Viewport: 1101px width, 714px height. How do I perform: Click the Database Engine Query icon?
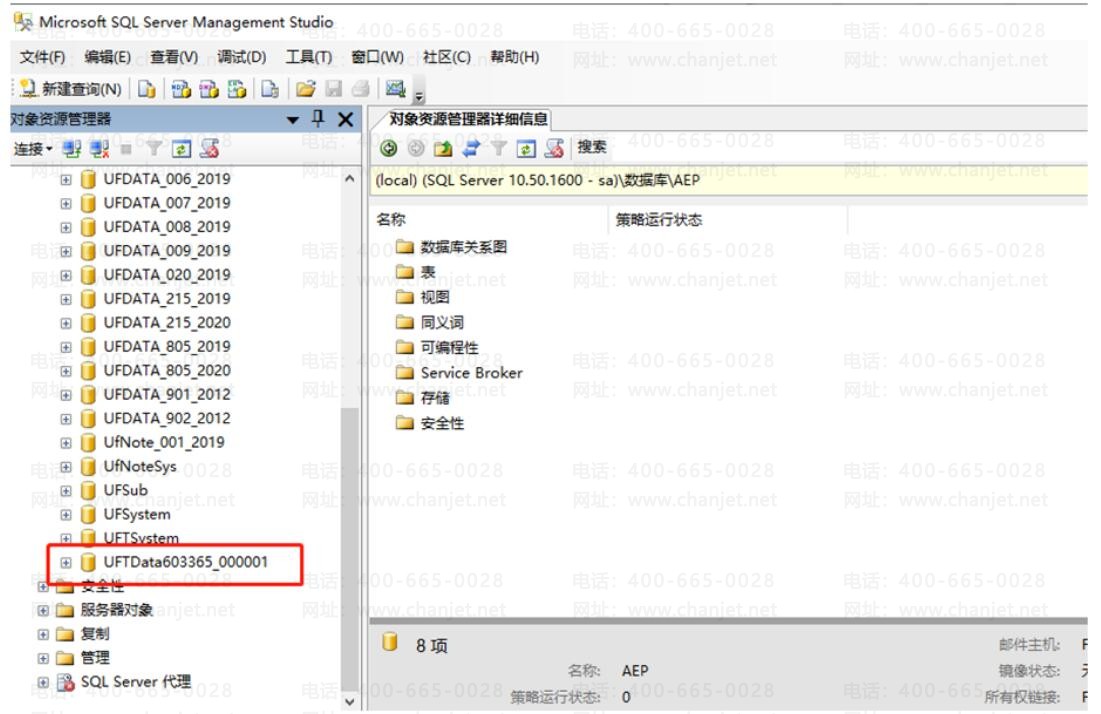[x=146, y=89]
